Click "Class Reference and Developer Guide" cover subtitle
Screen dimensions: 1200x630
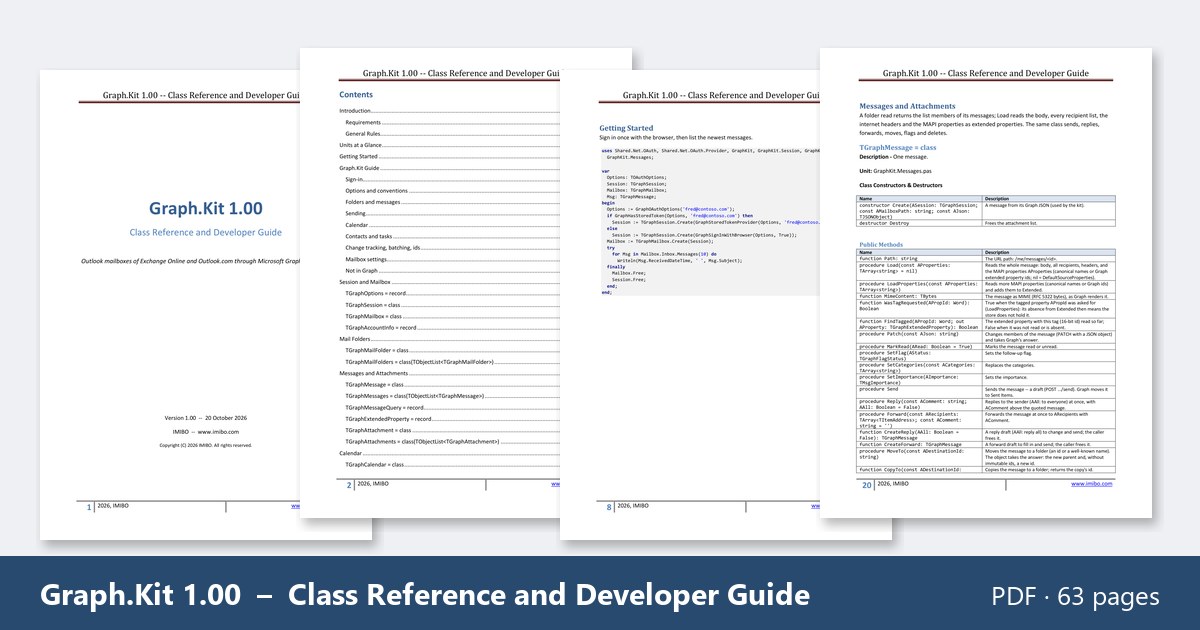[206, 232]
